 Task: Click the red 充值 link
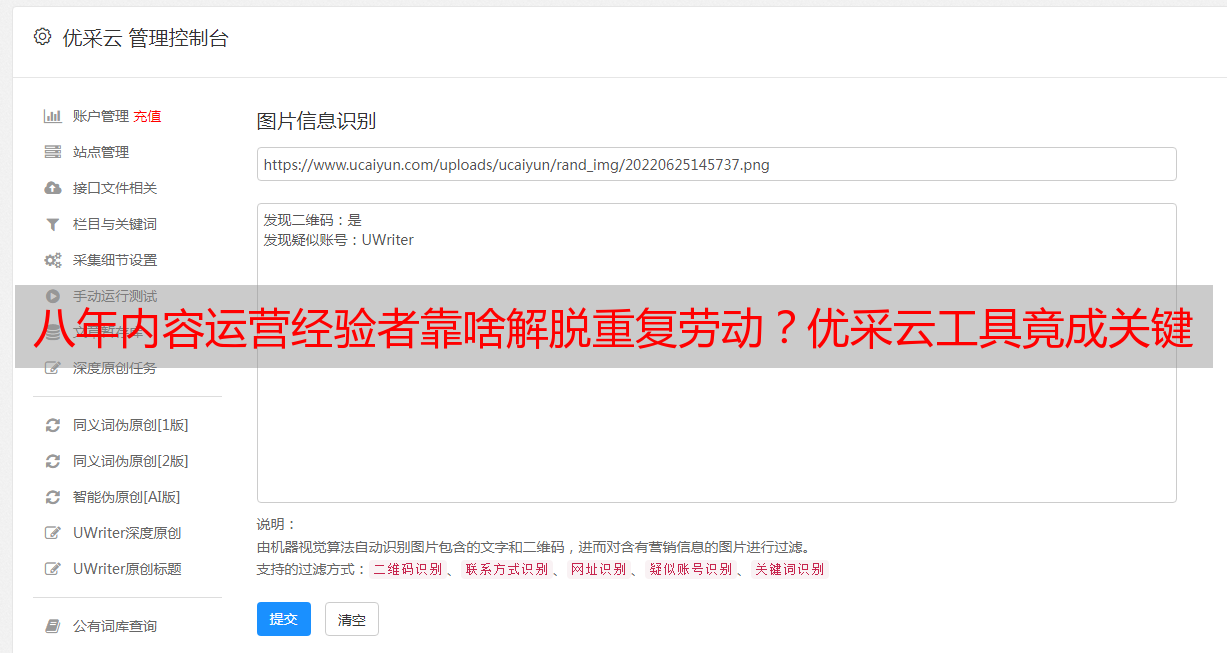coord(147,116)
